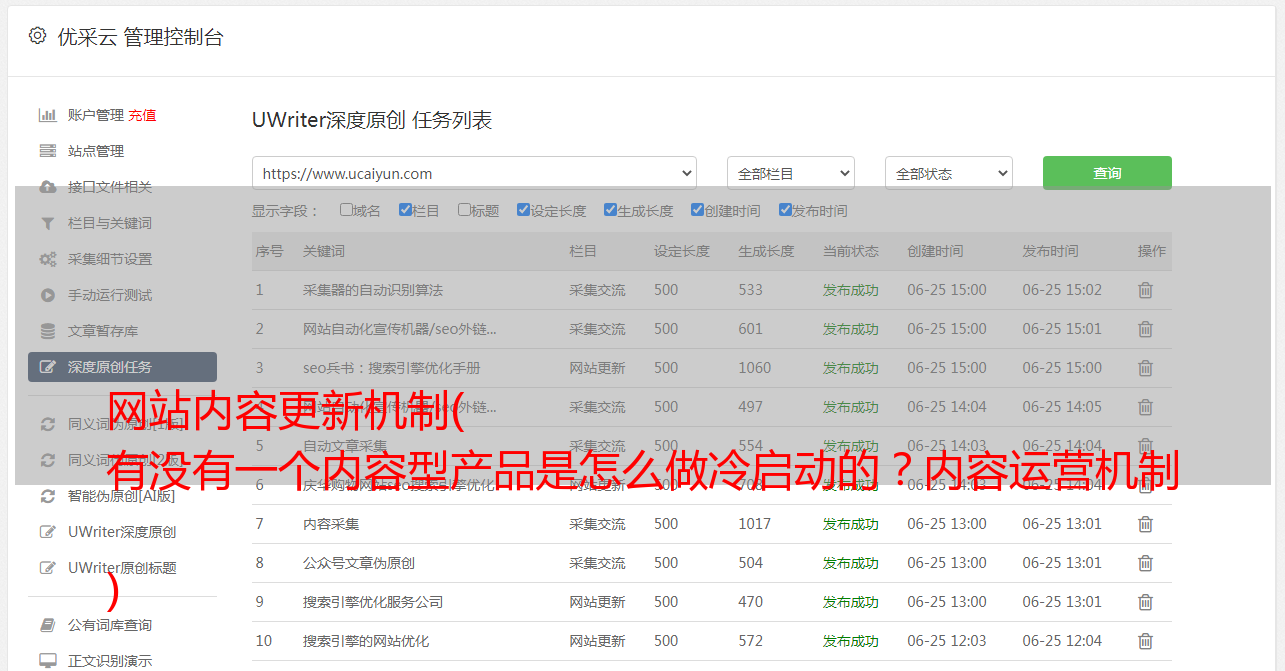Image resolution: width=1285 pixels, height=671 pixels.
Task: Open 站点管理 via its server icon
Action: click(47, 151)
